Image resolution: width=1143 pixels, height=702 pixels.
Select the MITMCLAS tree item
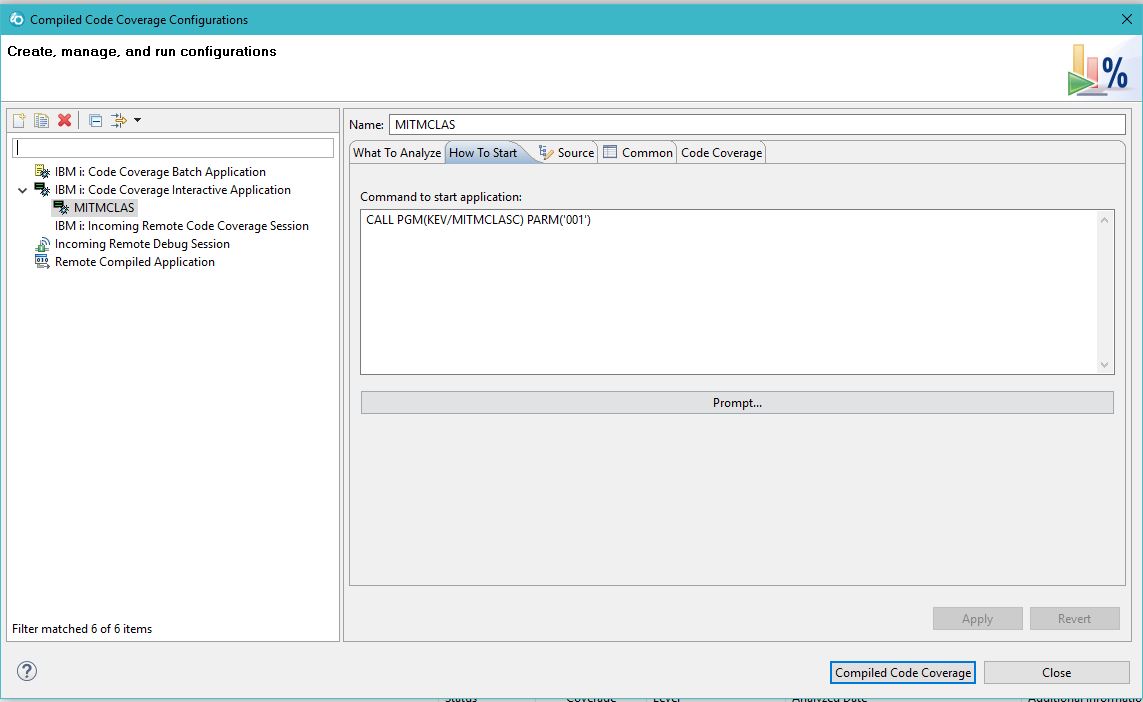103,207
